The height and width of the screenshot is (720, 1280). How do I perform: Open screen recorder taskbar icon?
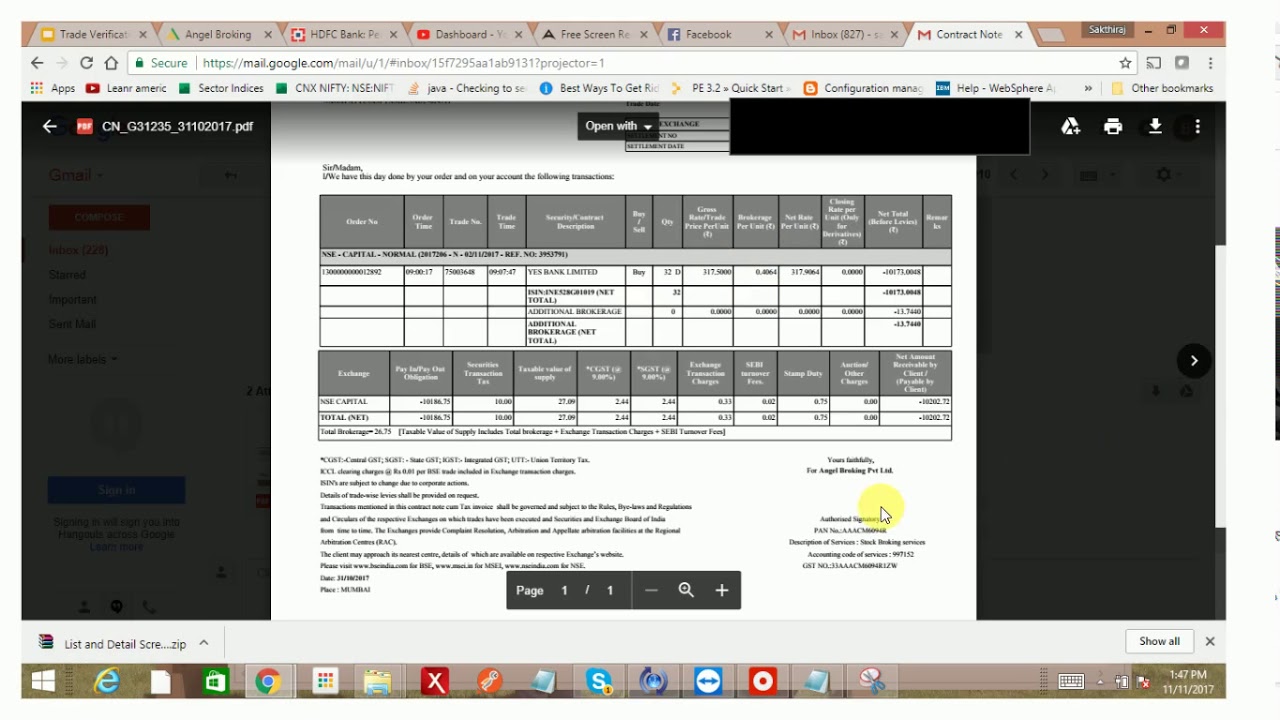763,681
